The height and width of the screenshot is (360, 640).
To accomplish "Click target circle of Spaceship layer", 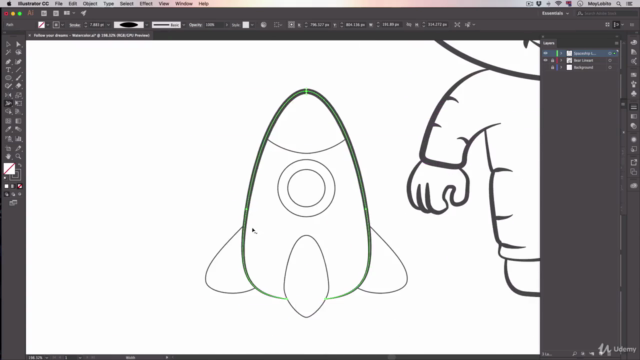I will [x=610, y=53].
